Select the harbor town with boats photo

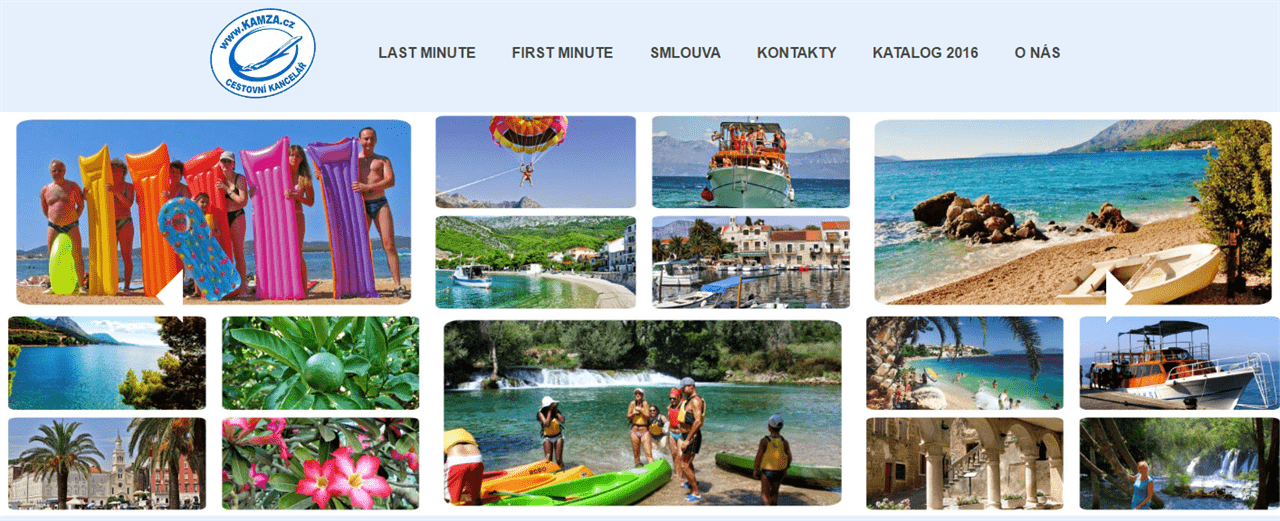click(751, 262)
